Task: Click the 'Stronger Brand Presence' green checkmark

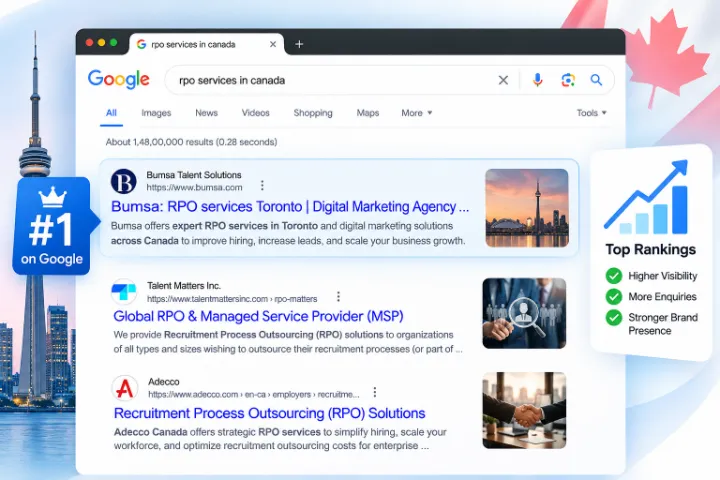Action: click(x=613, y=317)
